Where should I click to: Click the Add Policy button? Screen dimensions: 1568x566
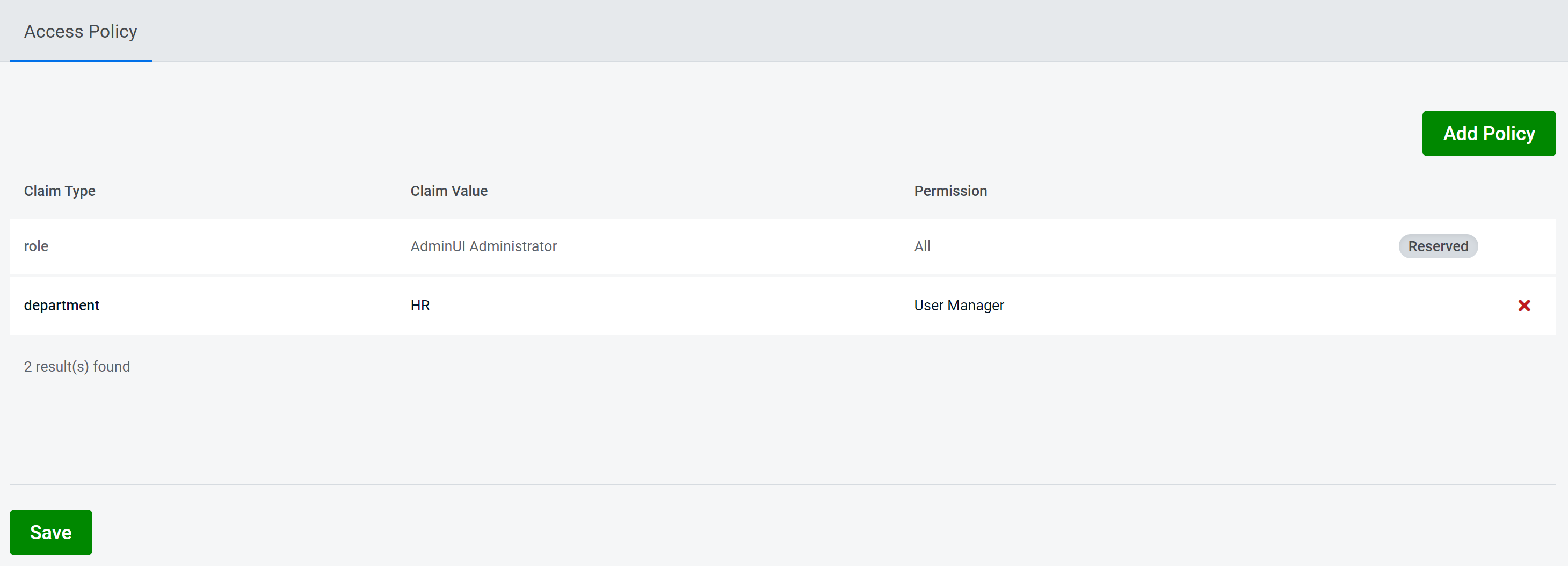point(1489,133)
